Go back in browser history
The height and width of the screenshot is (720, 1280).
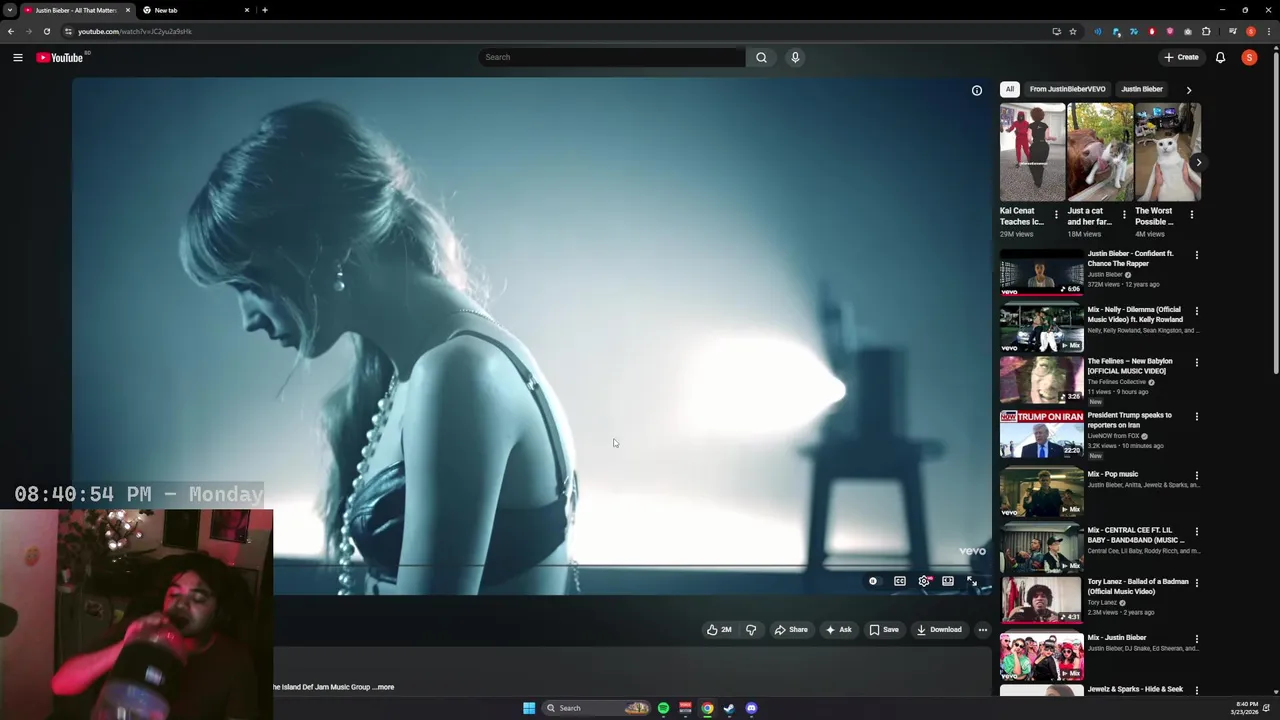(x=10, y=31)
